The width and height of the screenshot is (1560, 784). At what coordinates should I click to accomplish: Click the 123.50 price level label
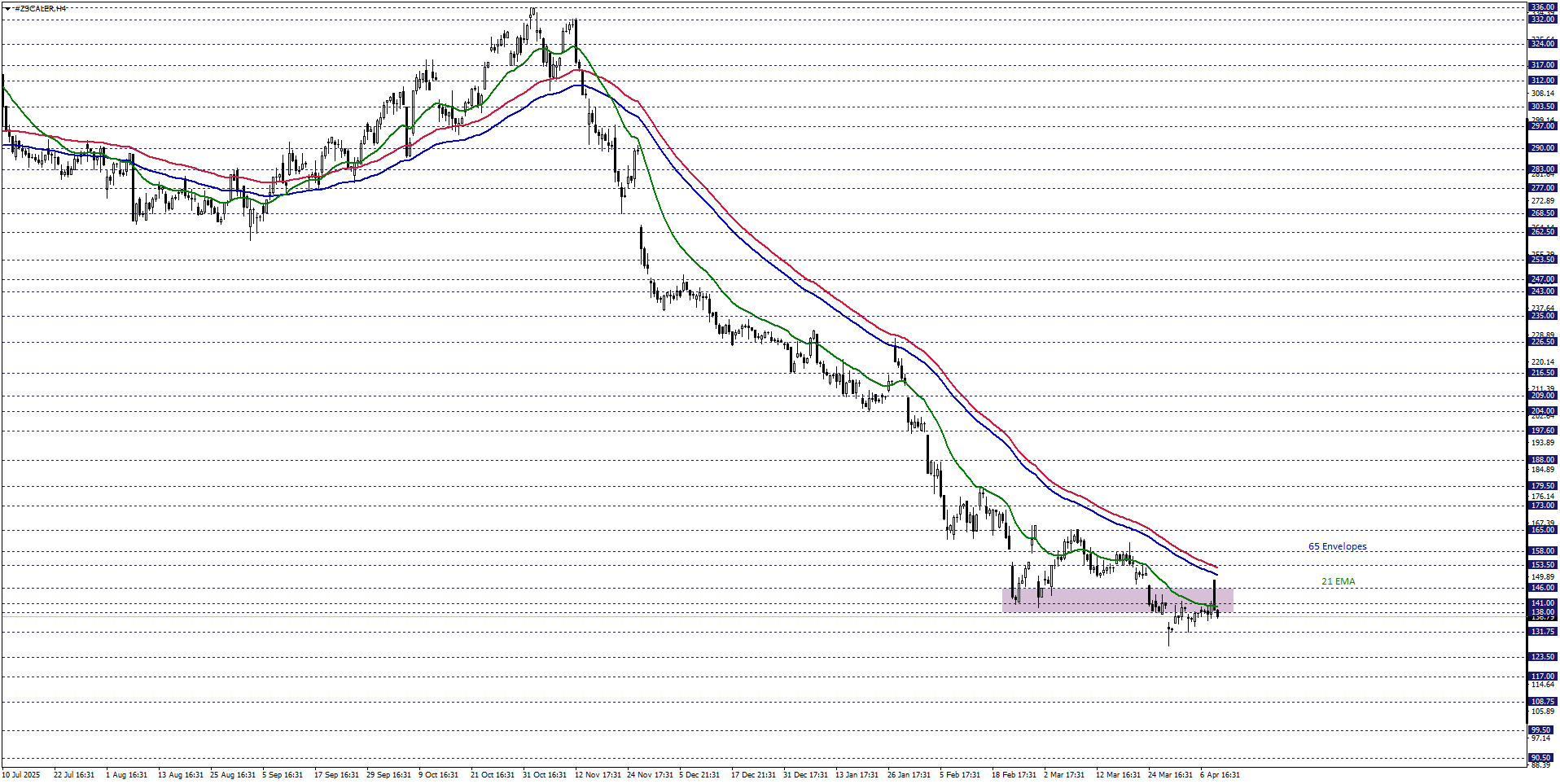click(1542, 657)
